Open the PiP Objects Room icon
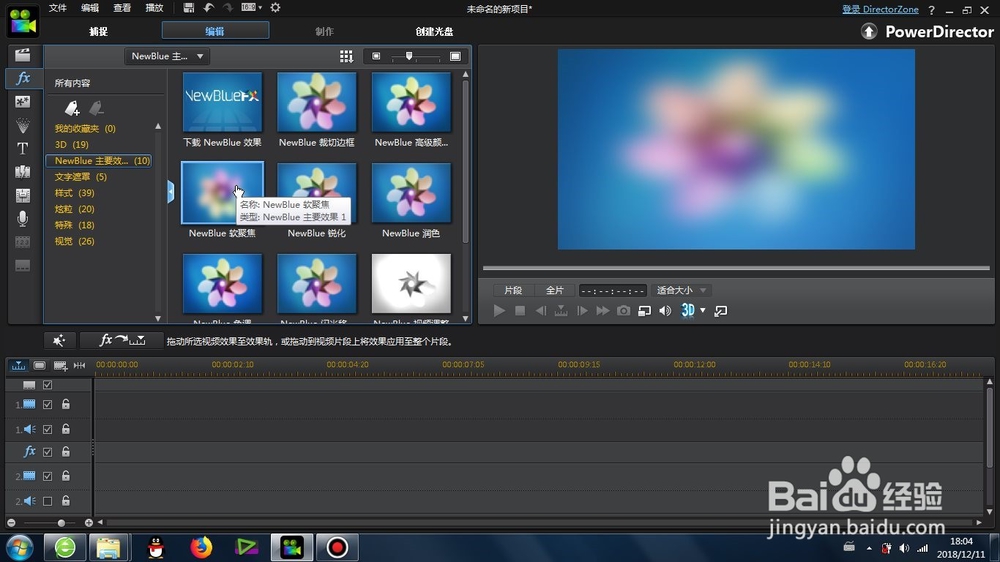 [x=22, y=101]
